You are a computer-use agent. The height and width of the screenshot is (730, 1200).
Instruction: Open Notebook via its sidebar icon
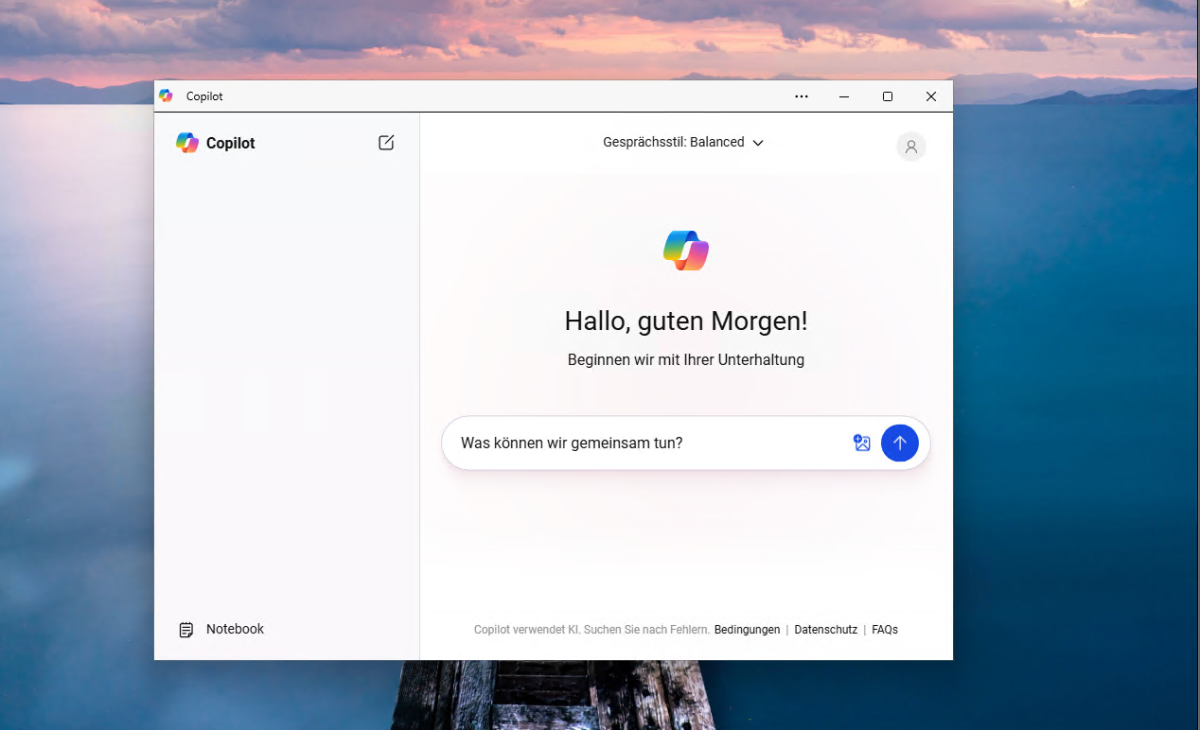186,629
